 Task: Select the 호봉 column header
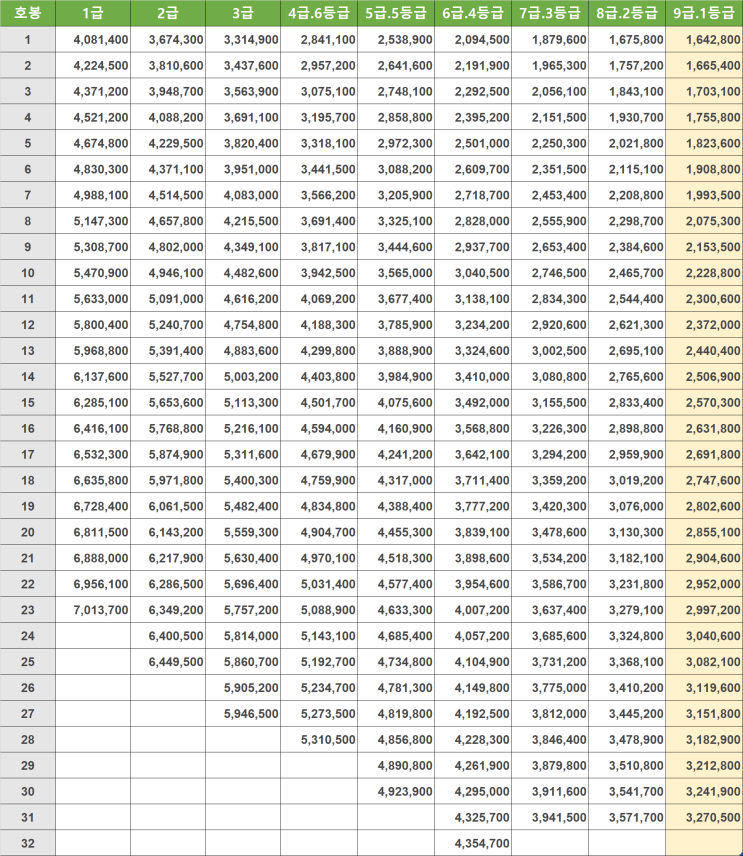point(27,13)
